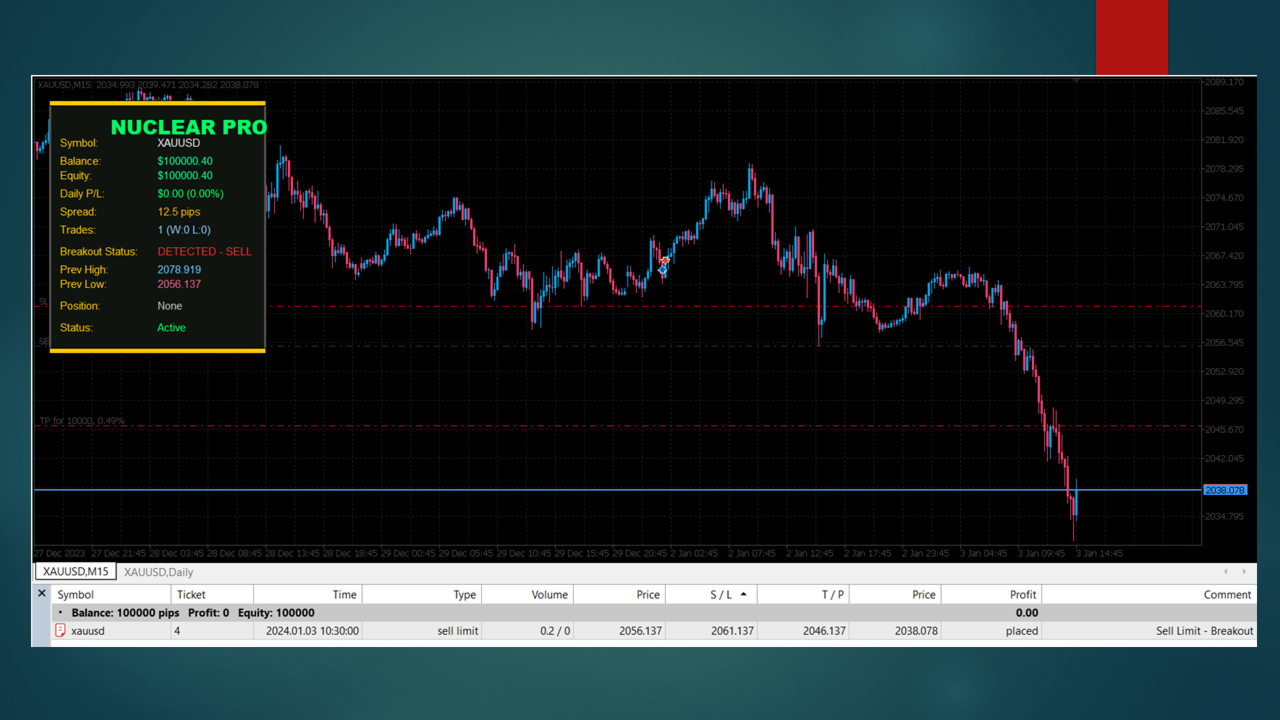Click the green 'Active' status value
Image resolution: width=1280 pixels, height=720 pixels.
[x=171, y=328]
